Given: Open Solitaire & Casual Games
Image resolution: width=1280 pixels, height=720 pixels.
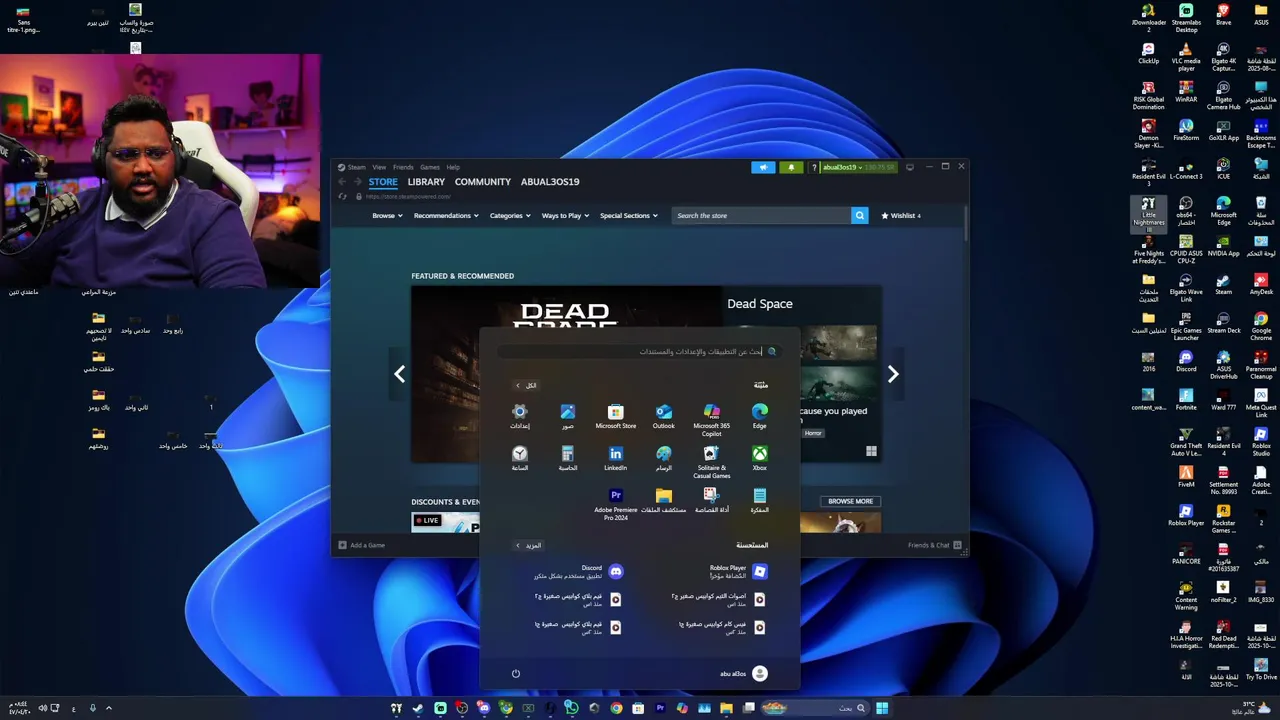Looking at the screenshot, I should point(712,462).
